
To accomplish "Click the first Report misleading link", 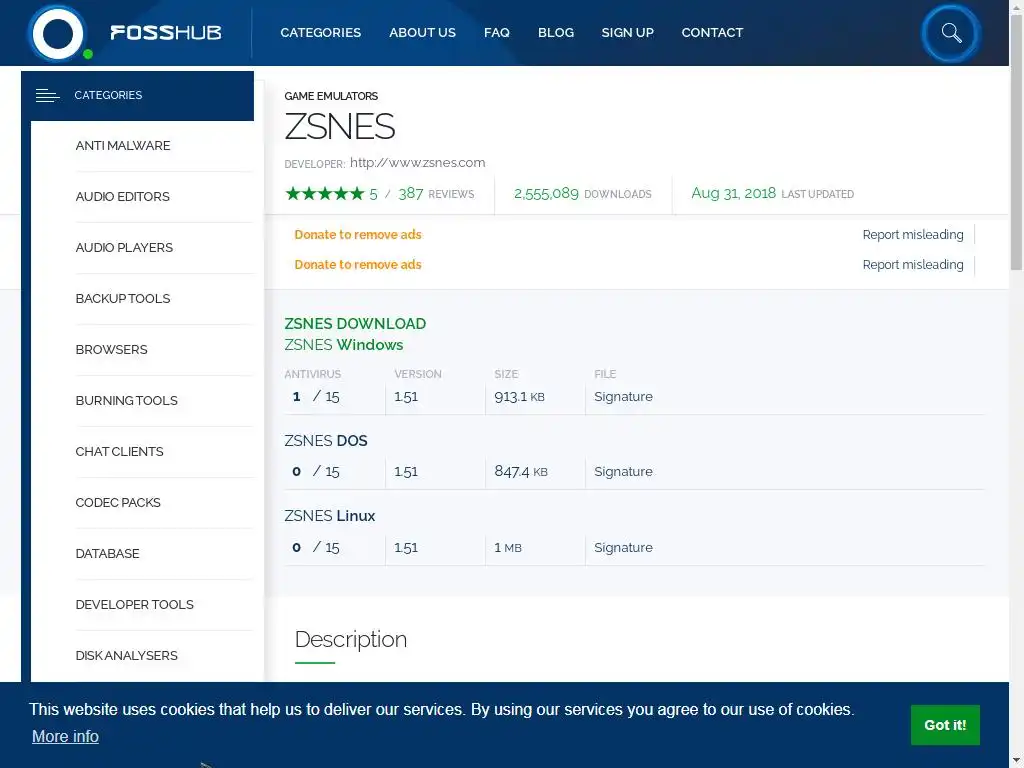I will [x=913, y=234].
